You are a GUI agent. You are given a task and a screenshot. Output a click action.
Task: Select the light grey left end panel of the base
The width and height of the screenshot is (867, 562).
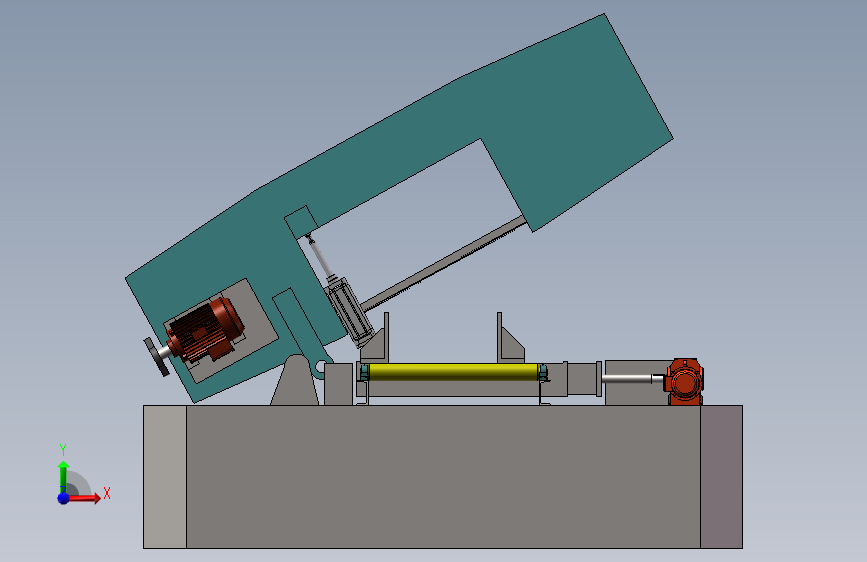(165, 477)
